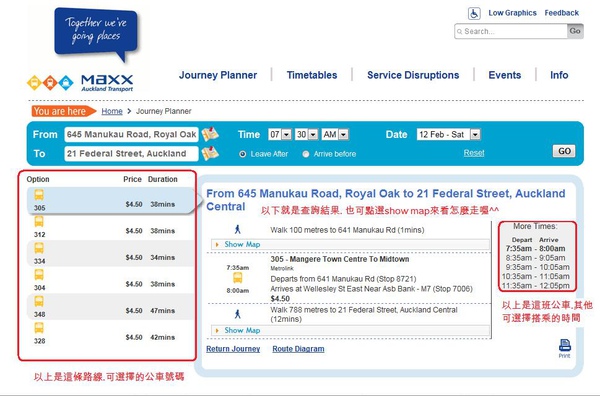Click the search Go button
Viewport: 600px width, 396px height.
575,31
